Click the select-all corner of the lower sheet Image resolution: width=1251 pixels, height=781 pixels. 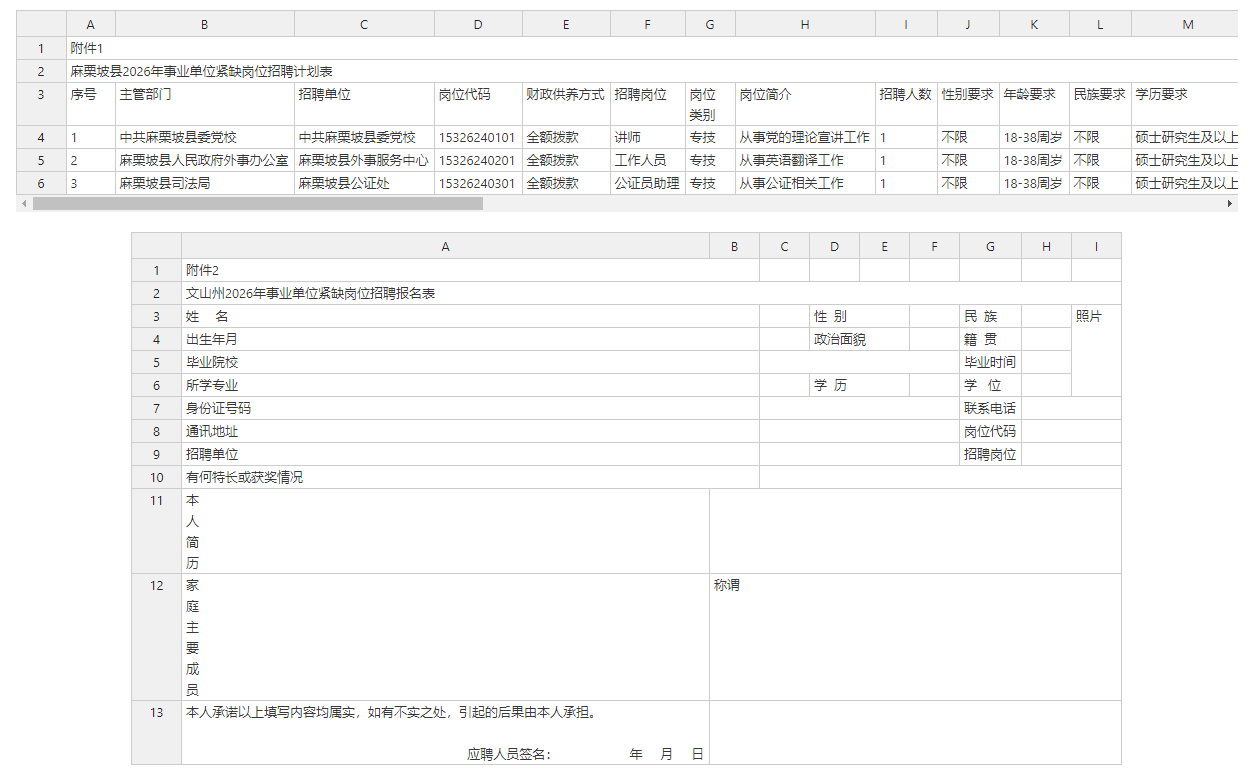click(x=156, y=246)
